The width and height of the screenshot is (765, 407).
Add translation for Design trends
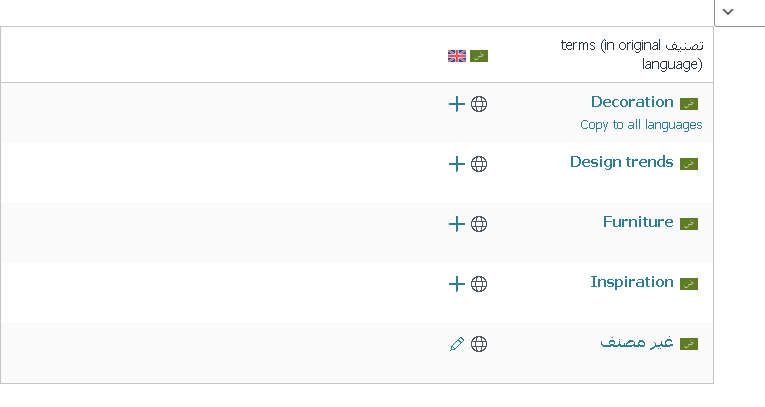point(457,164)
